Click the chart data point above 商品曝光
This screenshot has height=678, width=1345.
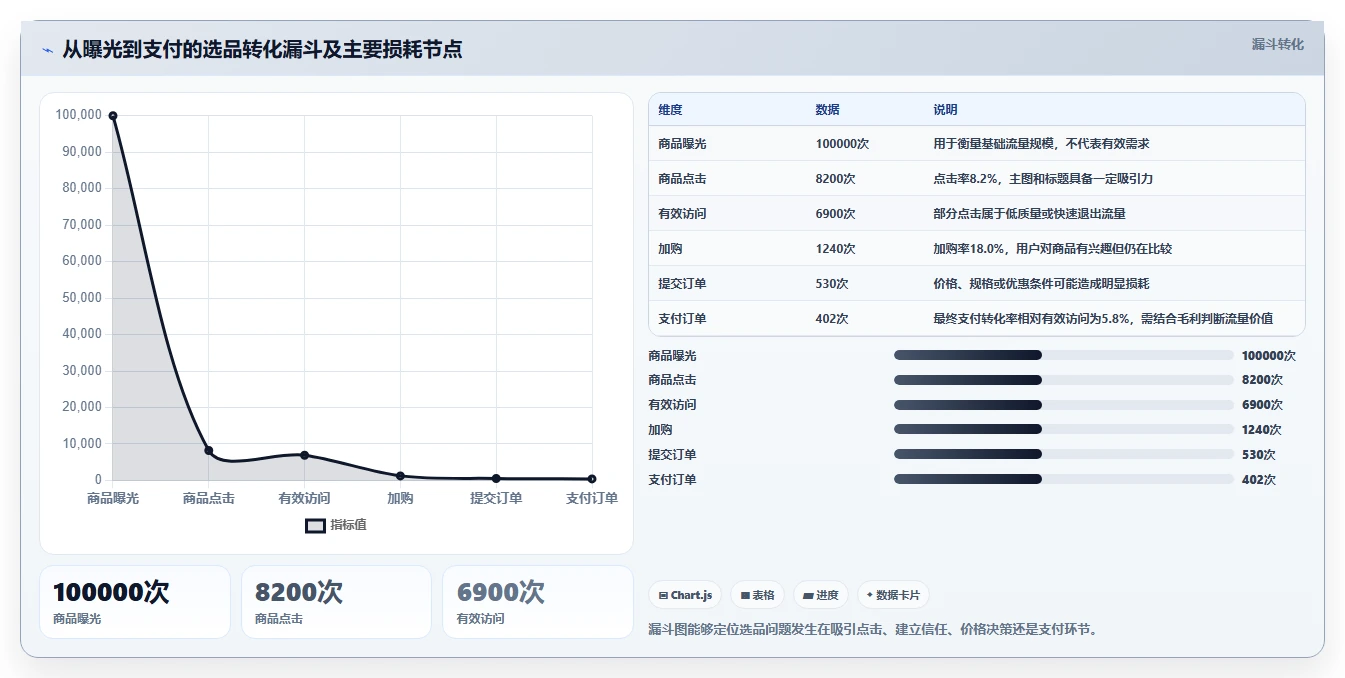113,116
